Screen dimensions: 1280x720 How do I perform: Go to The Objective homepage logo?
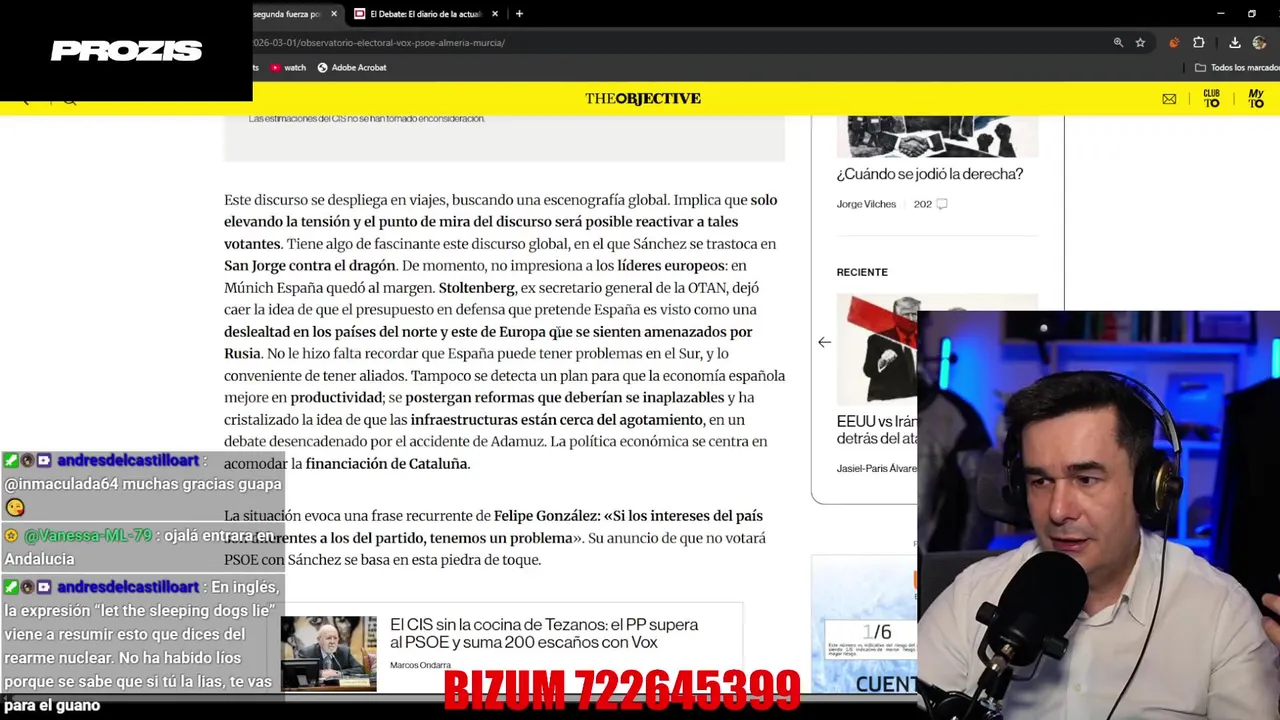coord(643,98)
